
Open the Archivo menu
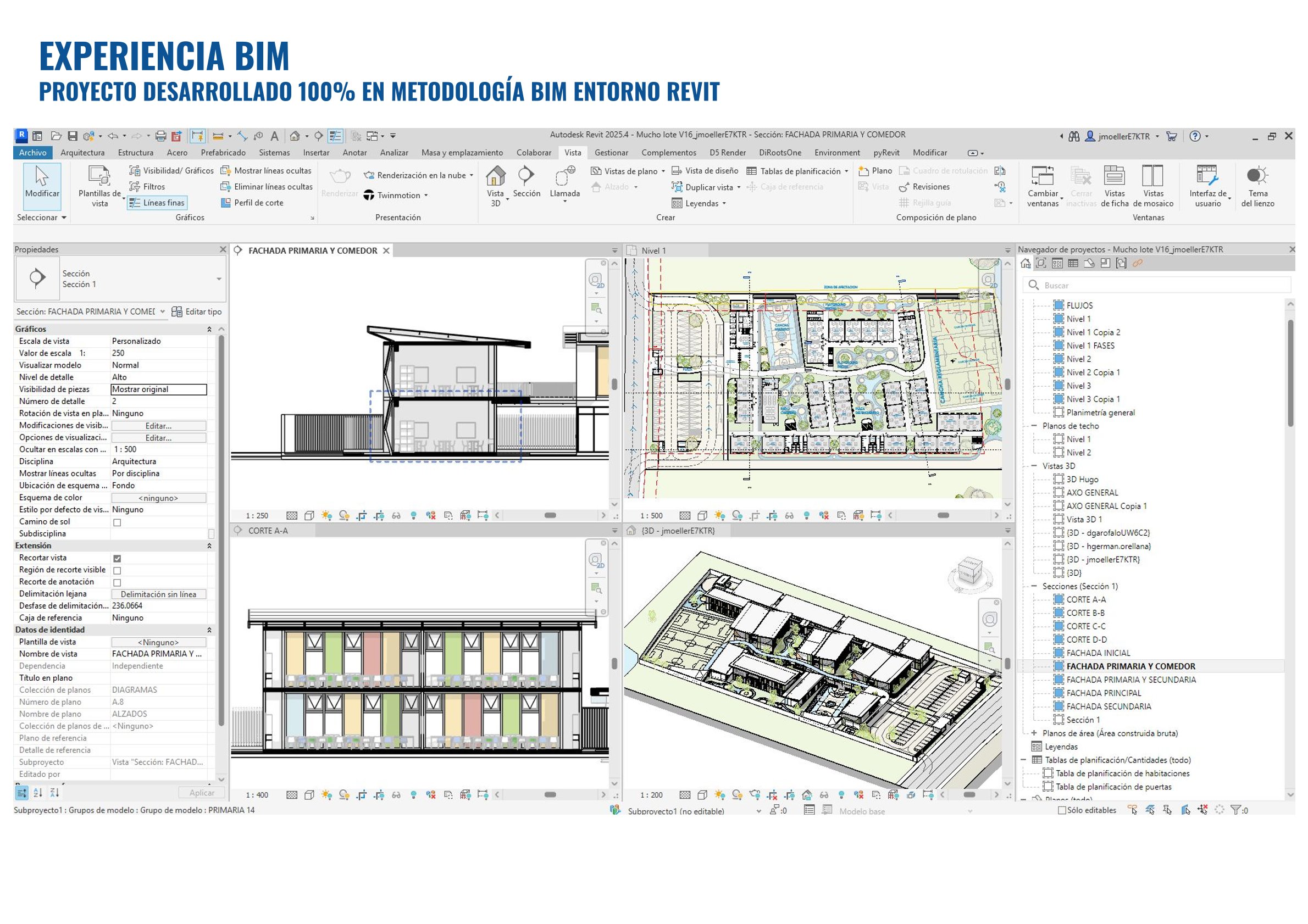coord(32,153)
